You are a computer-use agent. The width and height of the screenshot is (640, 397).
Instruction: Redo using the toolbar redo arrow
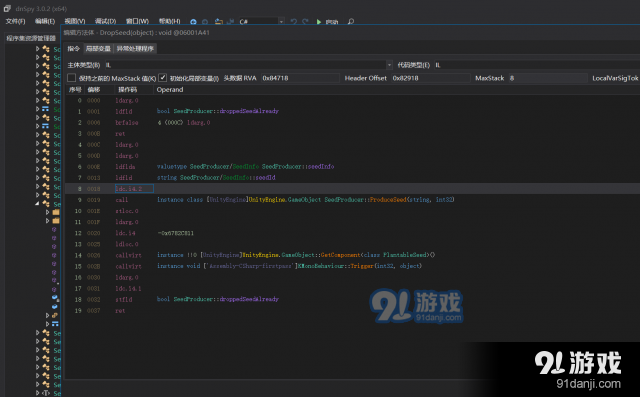[x=305, y=22]
